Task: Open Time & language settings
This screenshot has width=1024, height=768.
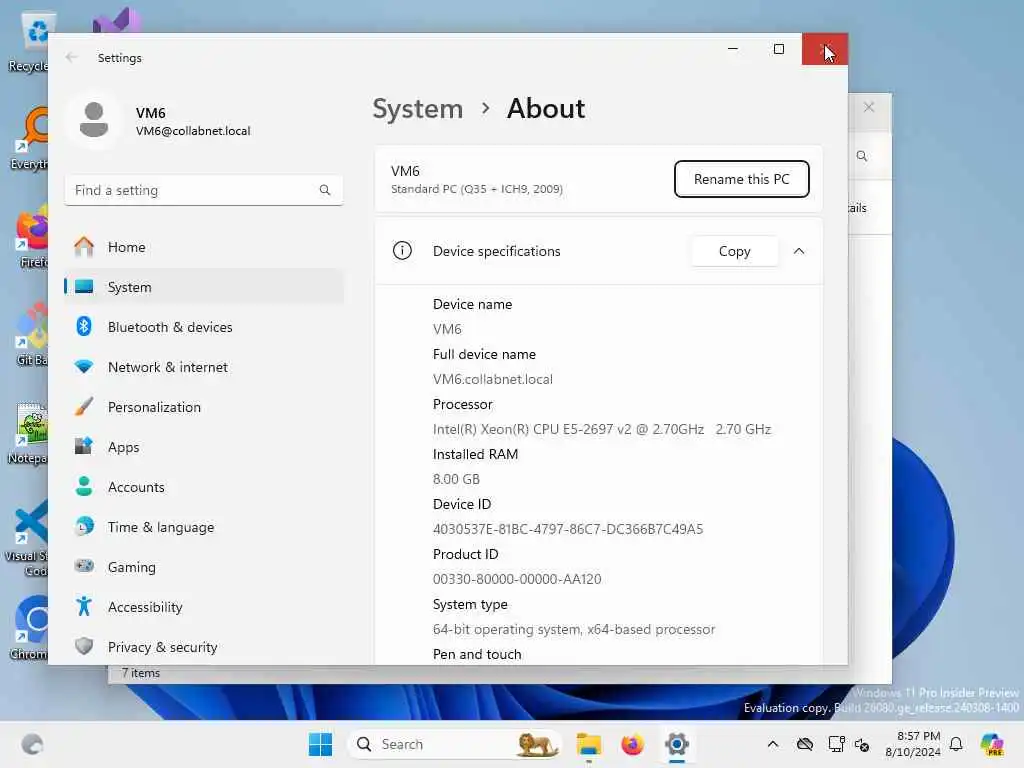Action: pyautogui.click(x=204, y=527)
